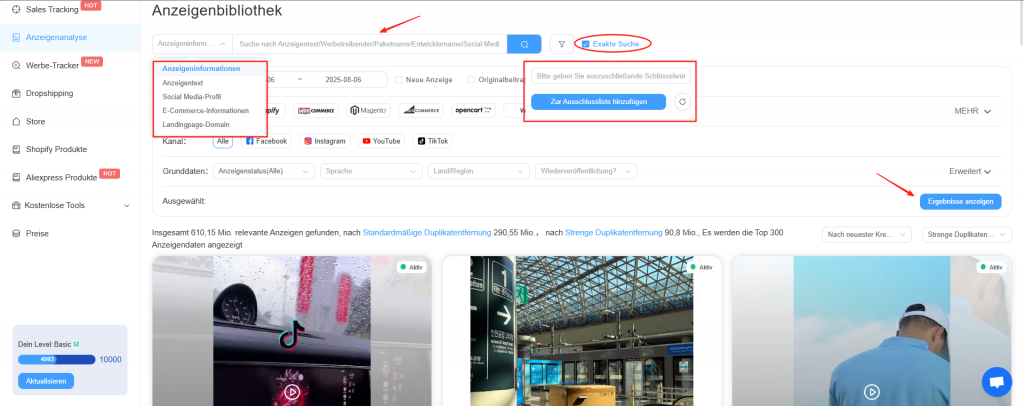Click the refresh icon beside exclusion list button
Image resolution: width=1024 pixels, height=406 pixels.
point(682,102)
